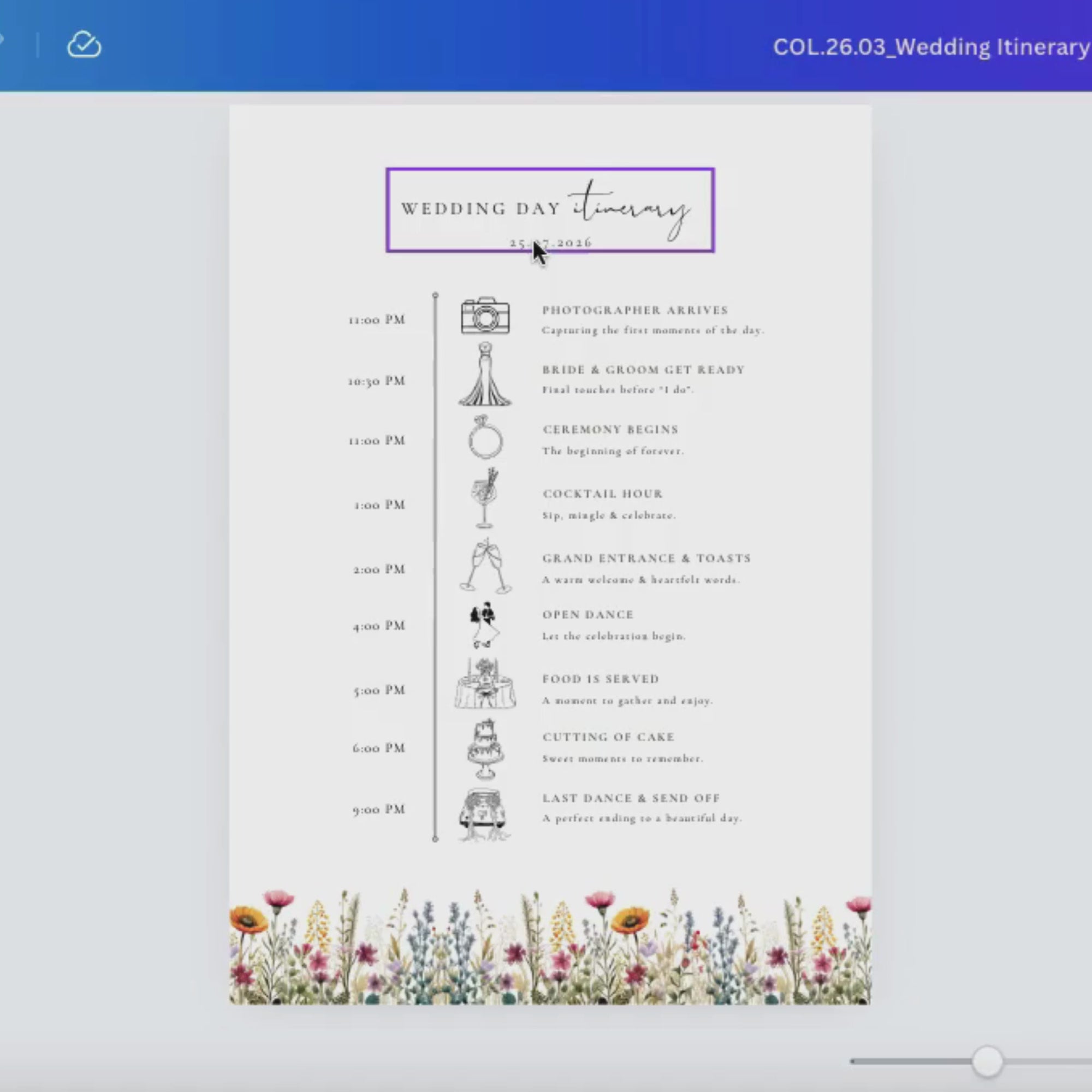This screenshot has width=1092, height=1092.
Task: Select the dancing couple icon graphic
Action: pyautogui.click(x=484, y=625)
